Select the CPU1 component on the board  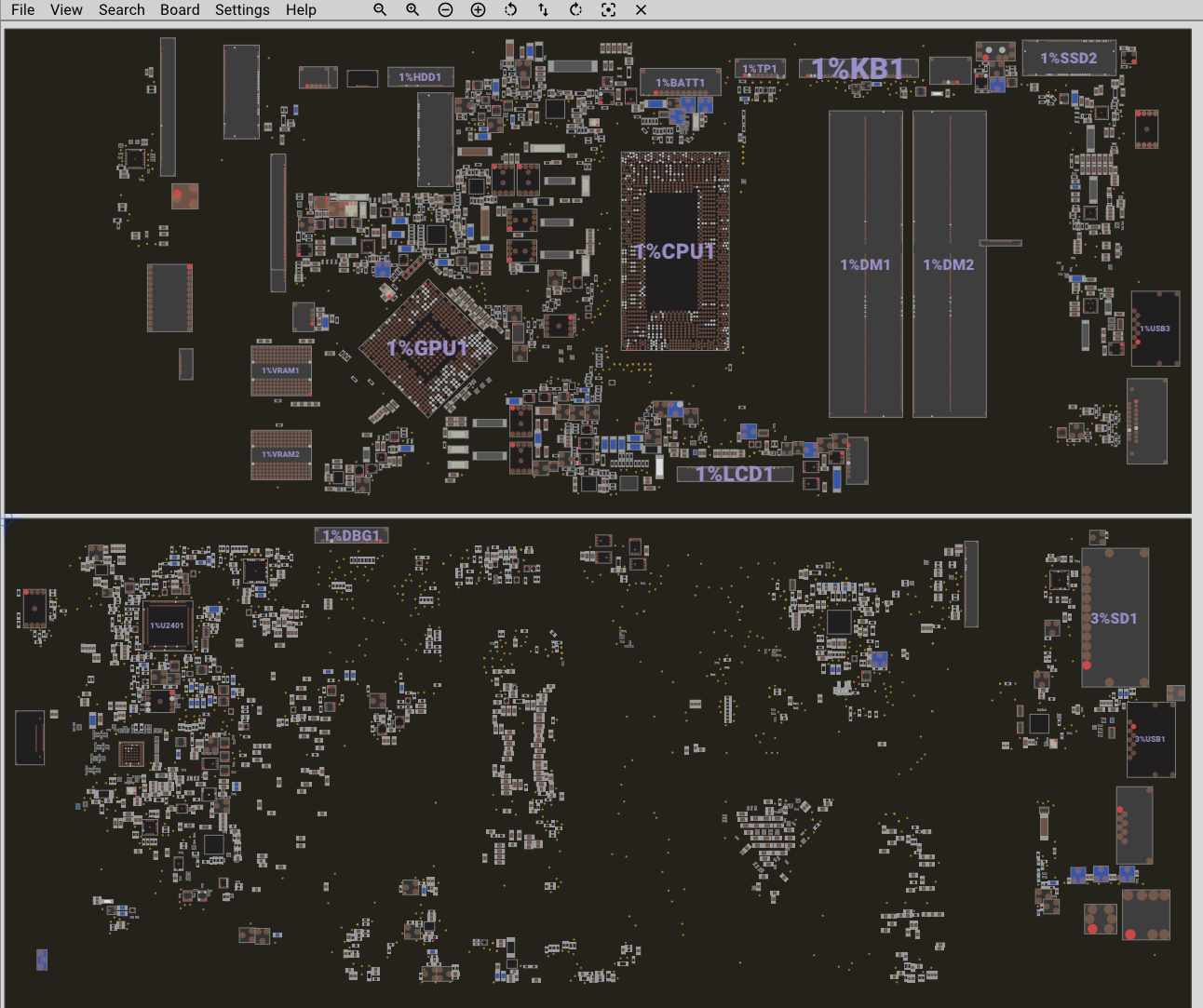click(674, 251)
